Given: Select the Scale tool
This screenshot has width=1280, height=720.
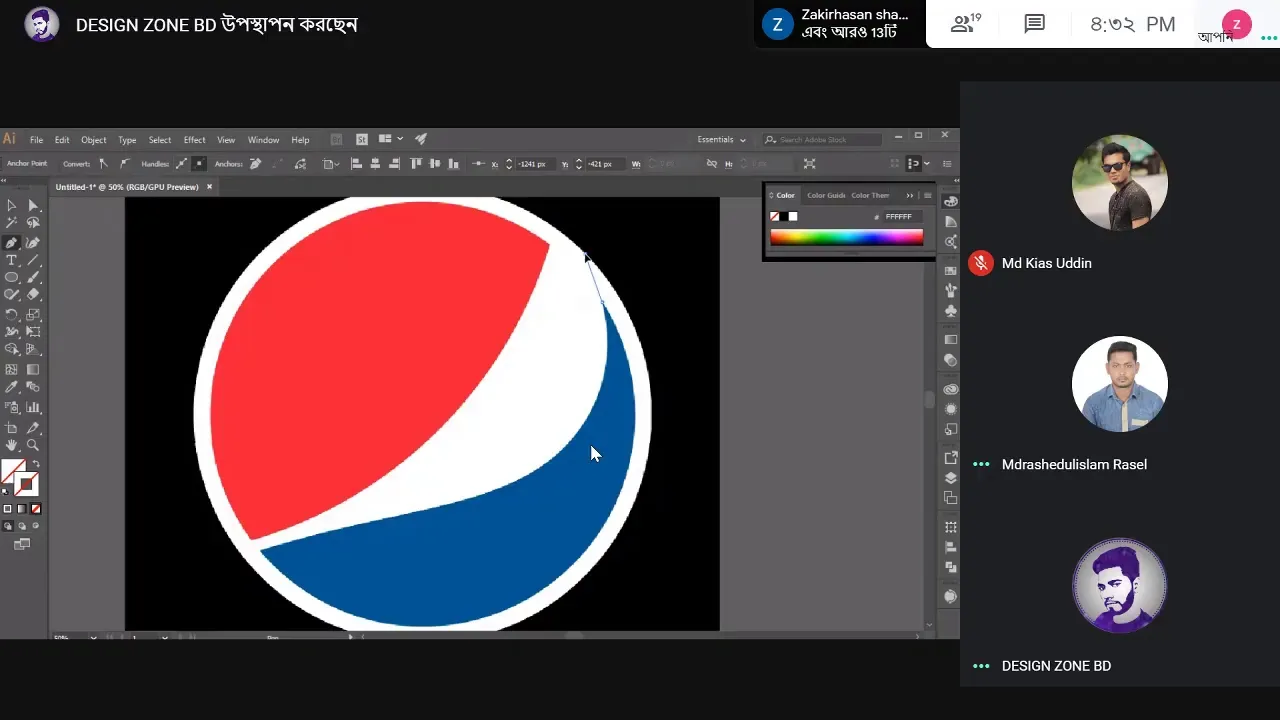Looking at the screenshot, I should tap(33, 314).
